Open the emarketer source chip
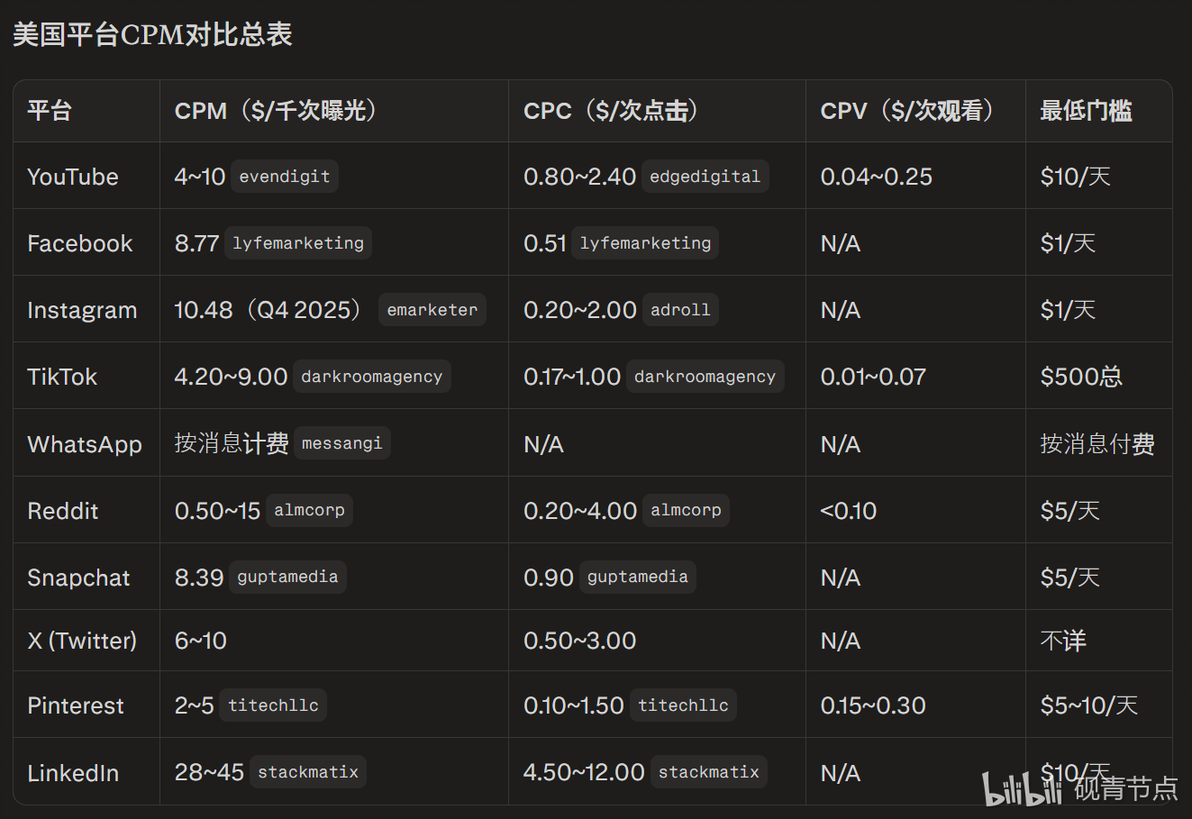The width and height of the screenshot is (1192, 819). [432, 310]
